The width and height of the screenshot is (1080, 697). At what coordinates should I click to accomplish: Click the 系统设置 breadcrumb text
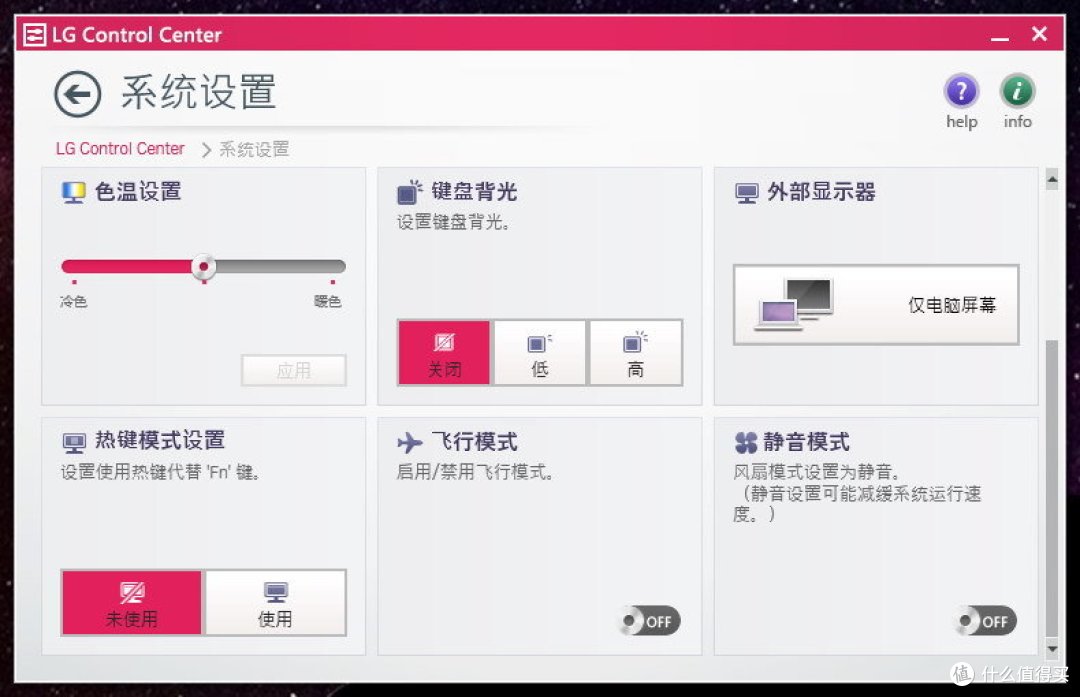(254, 149)
